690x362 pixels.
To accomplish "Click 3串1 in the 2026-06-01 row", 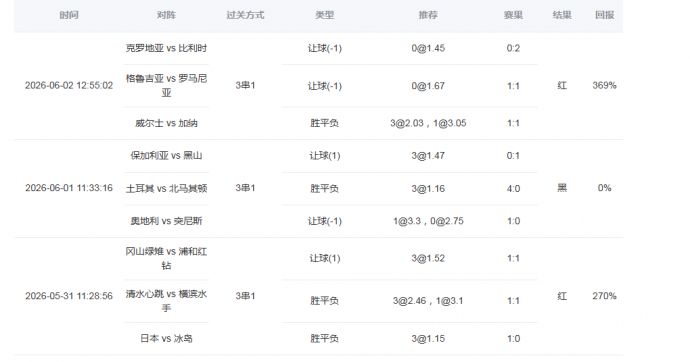I will 245,188.
